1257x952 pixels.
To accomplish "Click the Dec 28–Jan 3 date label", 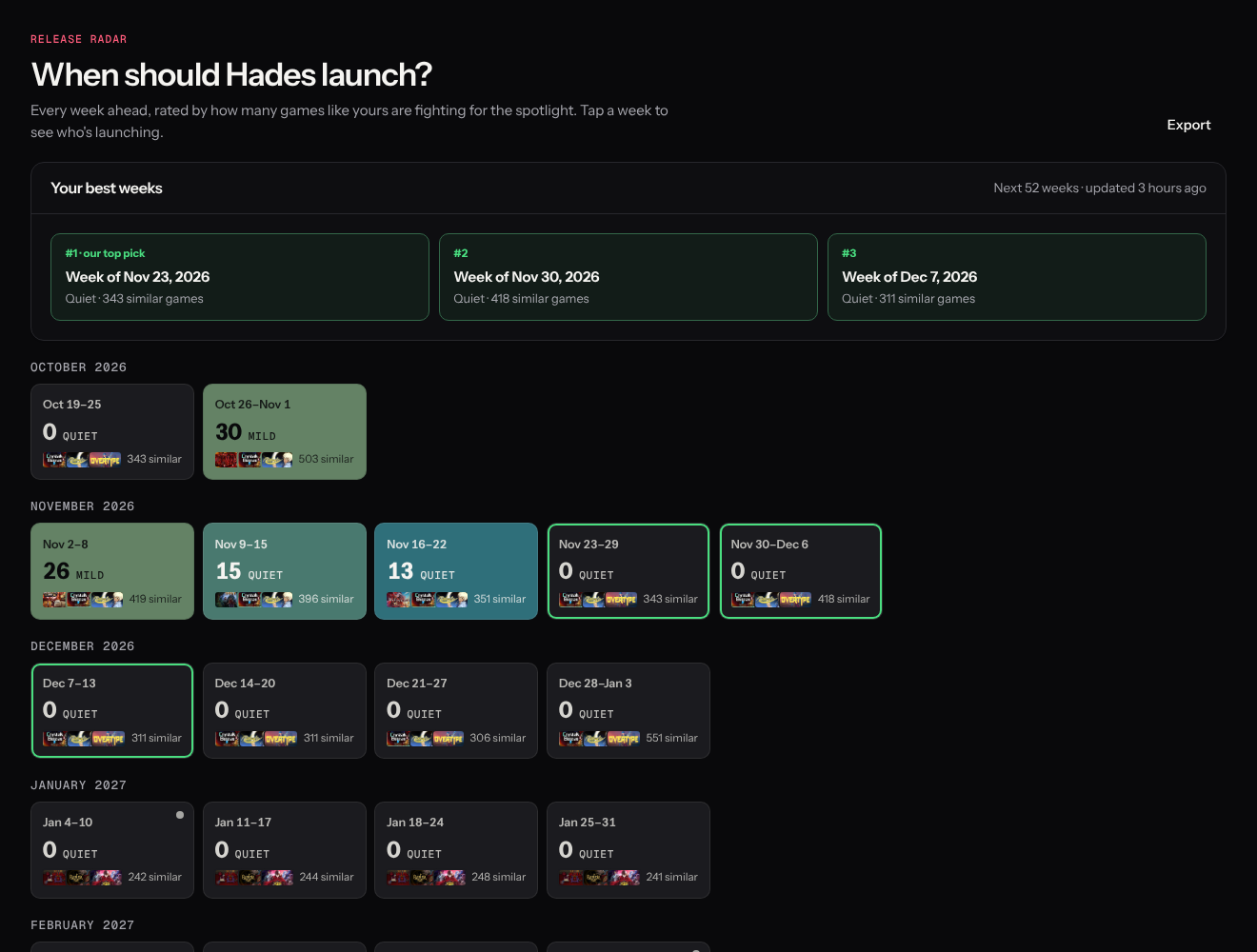I will click(595, 684).
